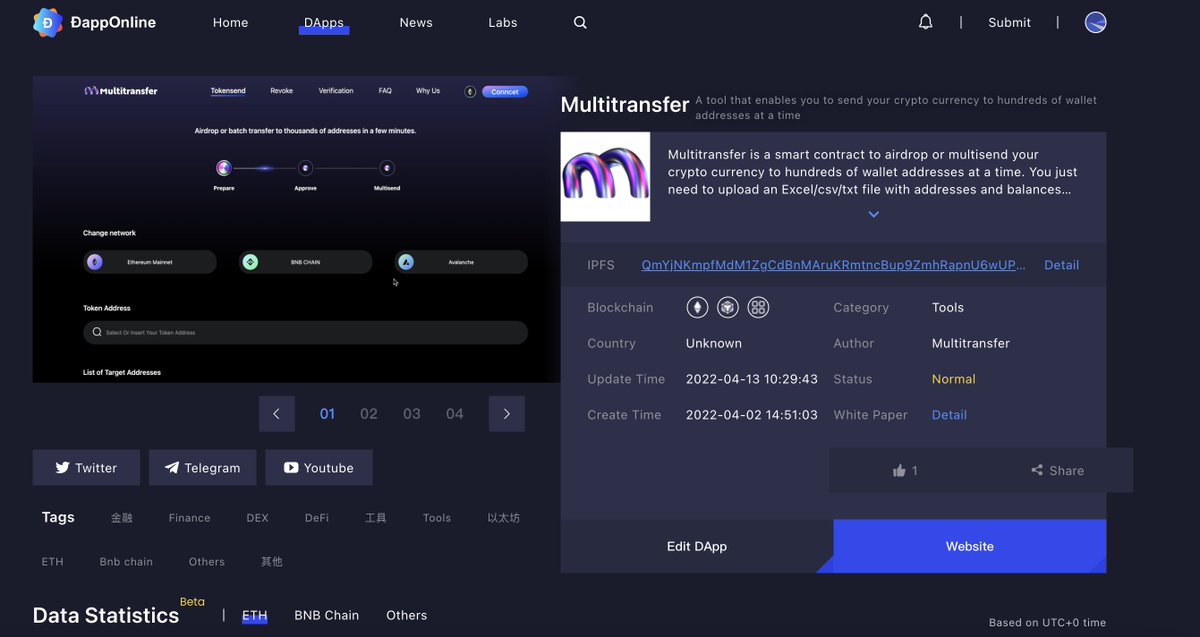Click the DappOnline logo
The image size is (1200, 637).
click(94, 22)
